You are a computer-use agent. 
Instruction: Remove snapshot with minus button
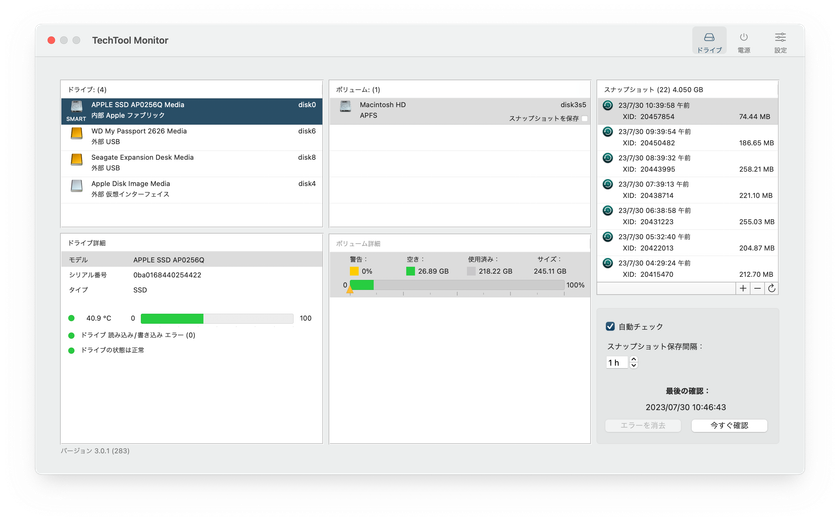(757, 288)
